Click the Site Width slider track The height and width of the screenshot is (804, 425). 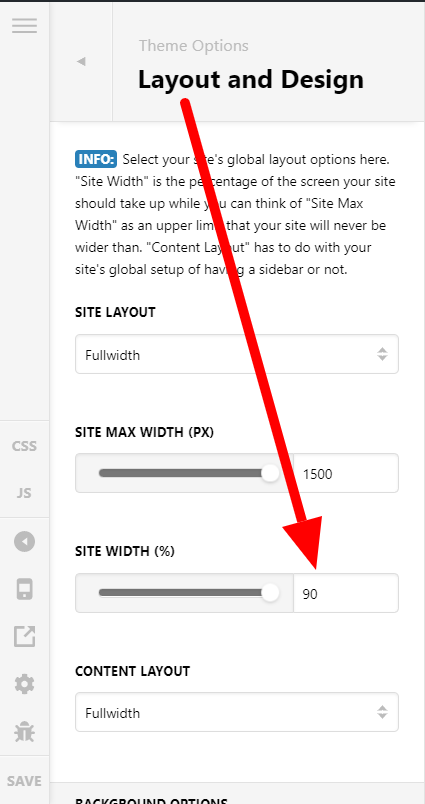click(185, 593)
